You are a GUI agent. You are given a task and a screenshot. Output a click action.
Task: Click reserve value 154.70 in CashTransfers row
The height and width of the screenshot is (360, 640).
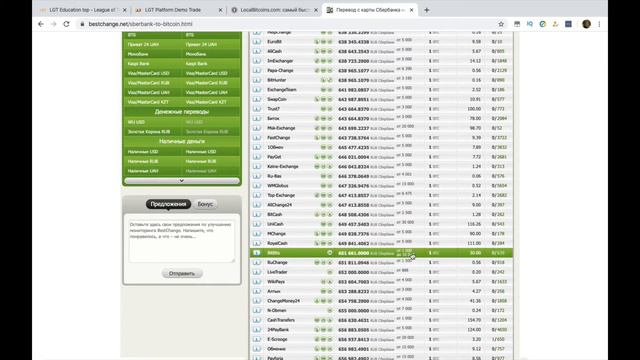(x=474, y=320)
